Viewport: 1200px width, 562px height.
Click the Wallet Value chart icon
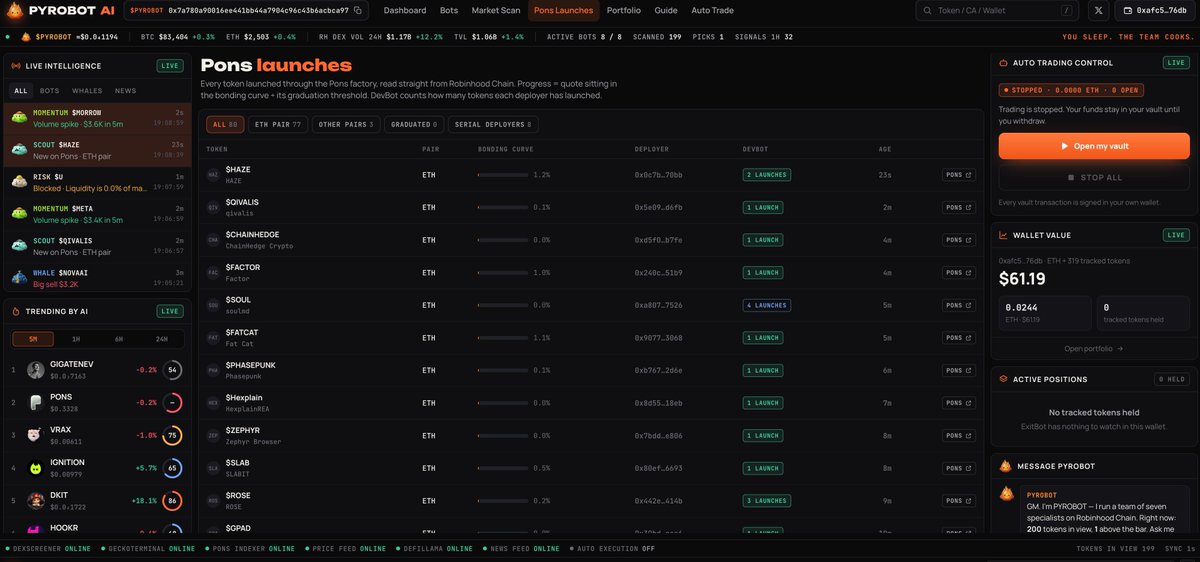[x=1003, y=235]
